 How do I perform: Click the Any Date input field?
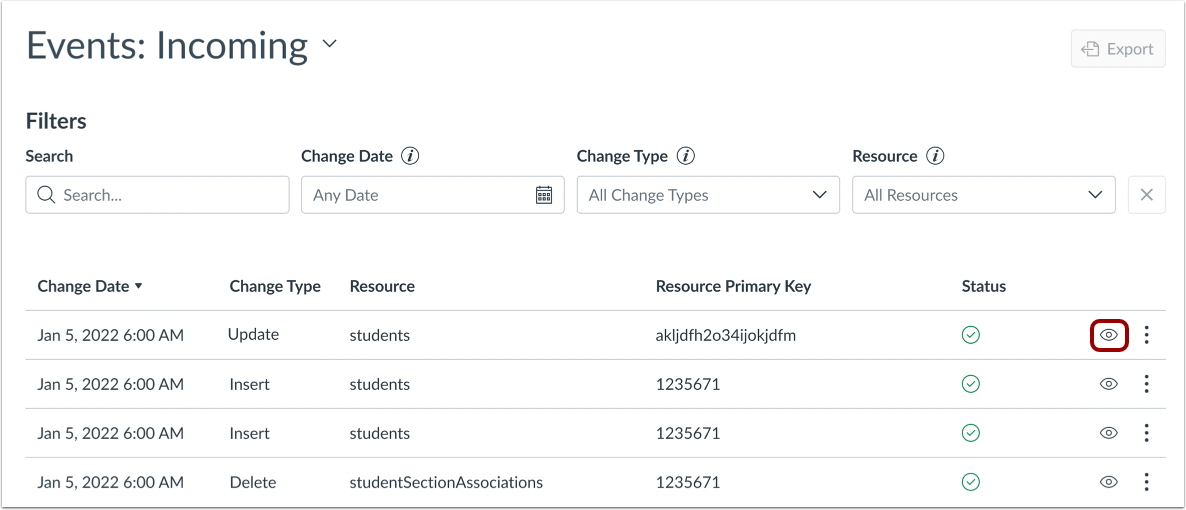click(420, 195)
